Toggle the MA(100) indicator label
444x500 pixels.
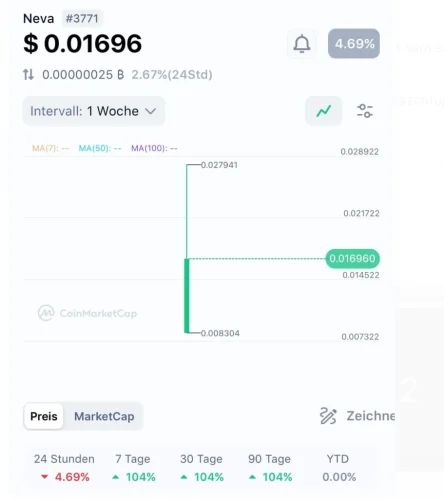[154, 148]
